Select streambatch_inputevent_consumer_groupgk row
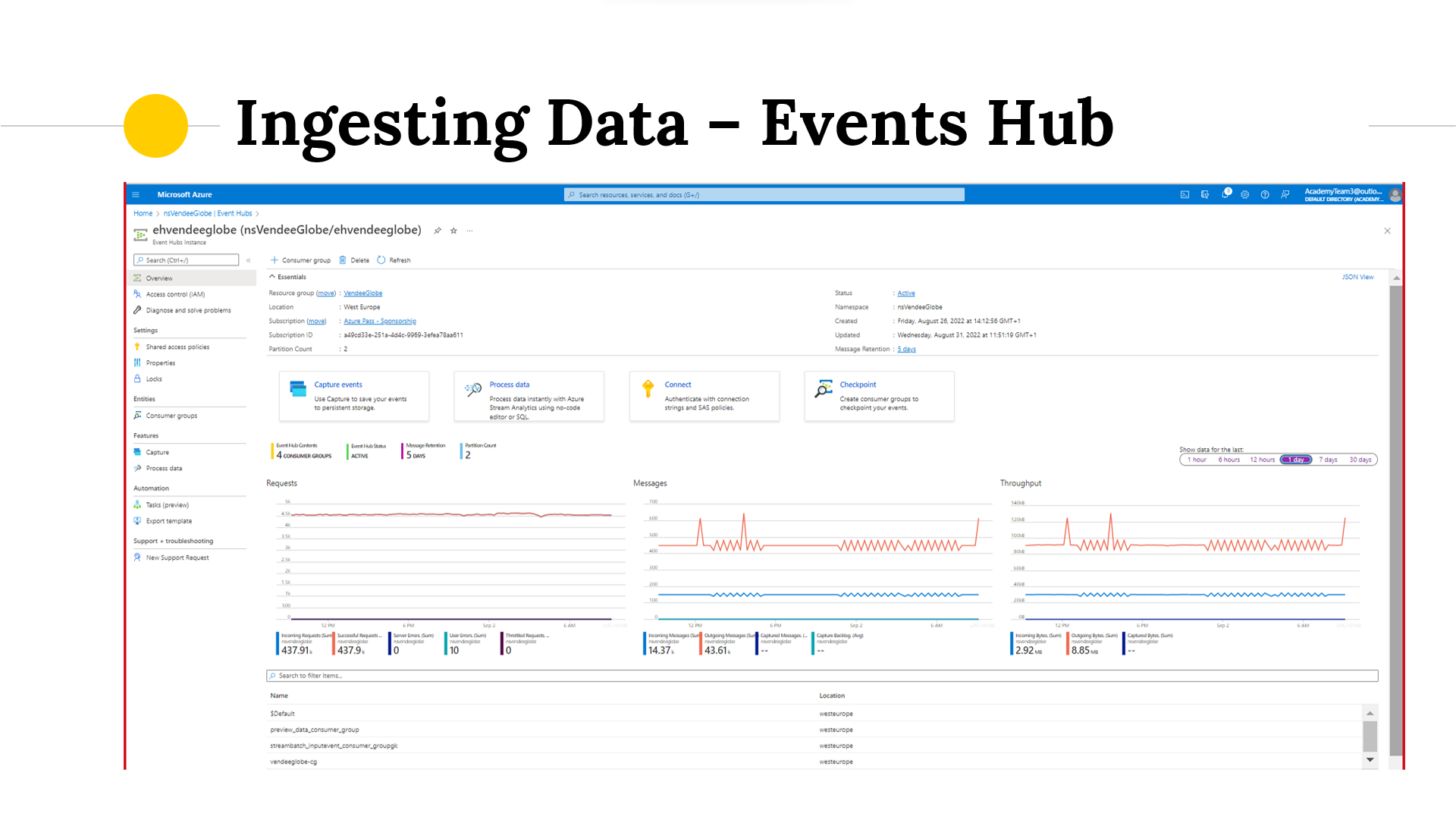This screenshot has height=819, width=1456. pos(814,745)
